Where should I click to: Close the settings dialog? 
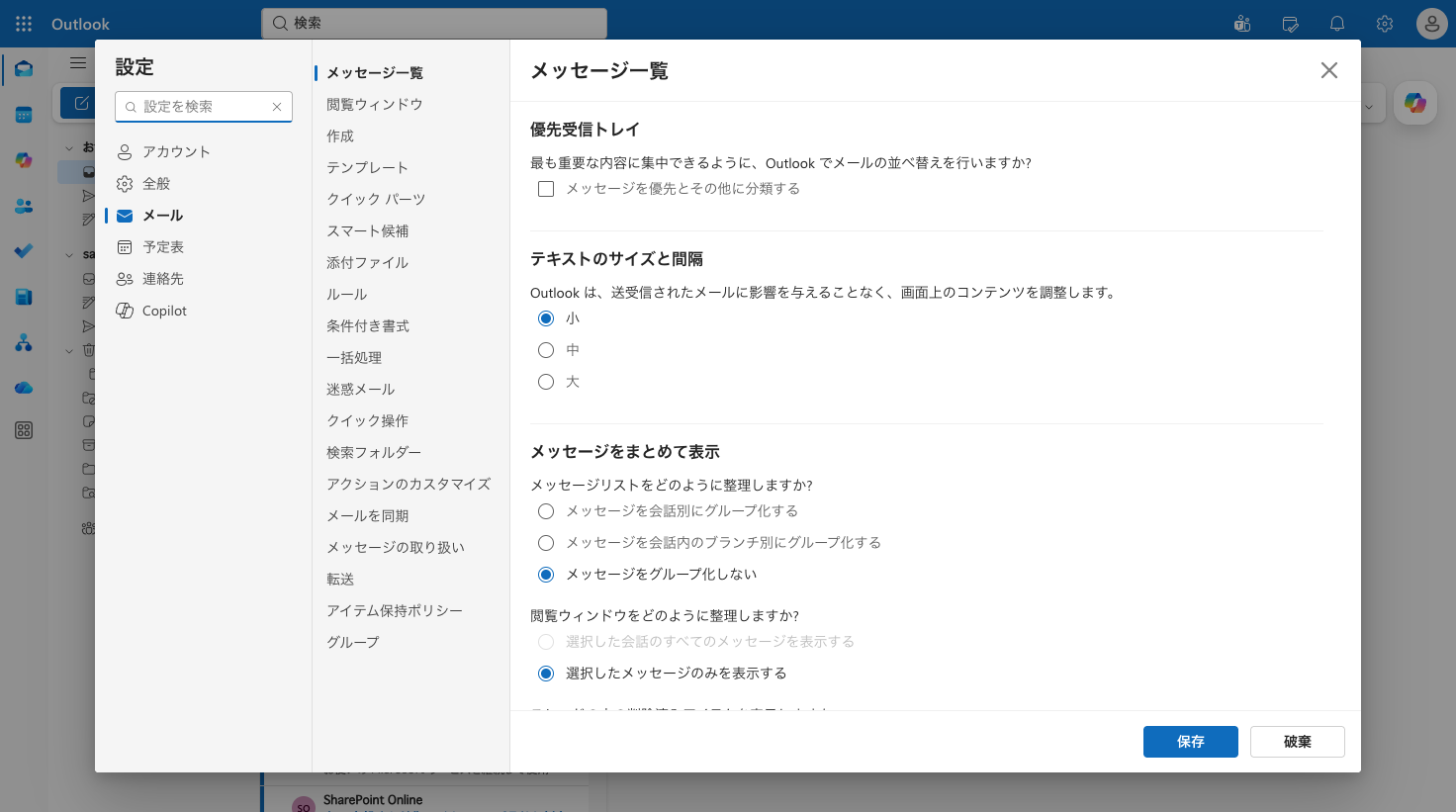coord(1329,70)
